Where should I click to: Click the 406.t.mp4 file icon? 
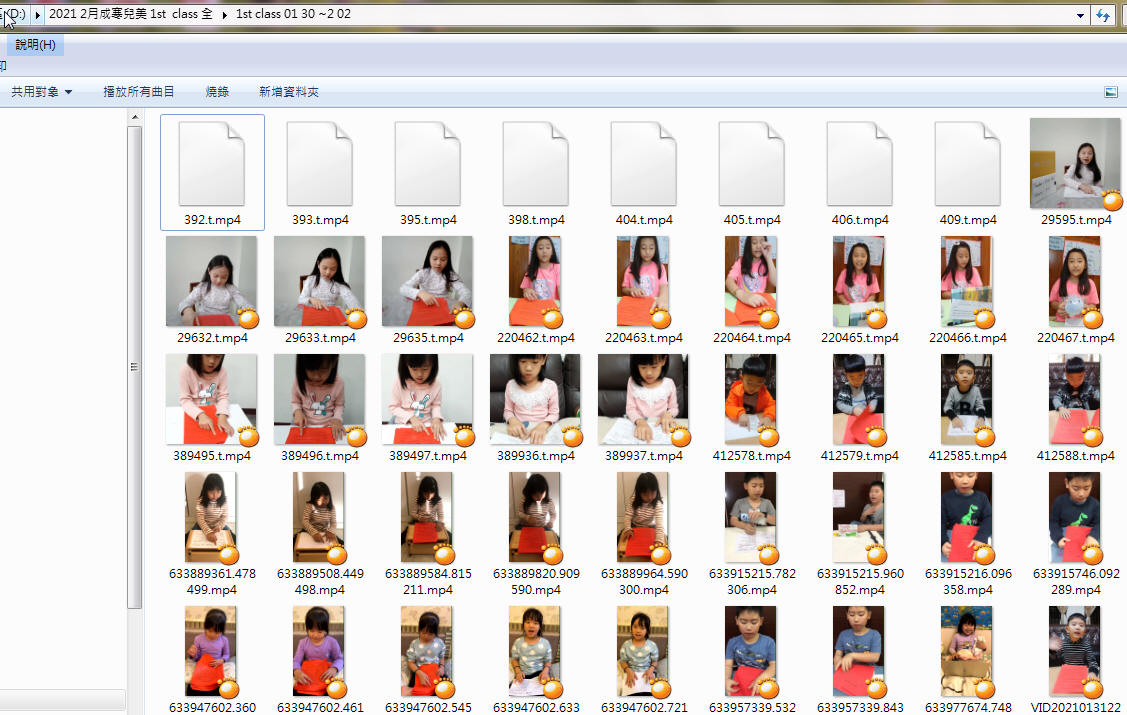(x=859, y=164)
